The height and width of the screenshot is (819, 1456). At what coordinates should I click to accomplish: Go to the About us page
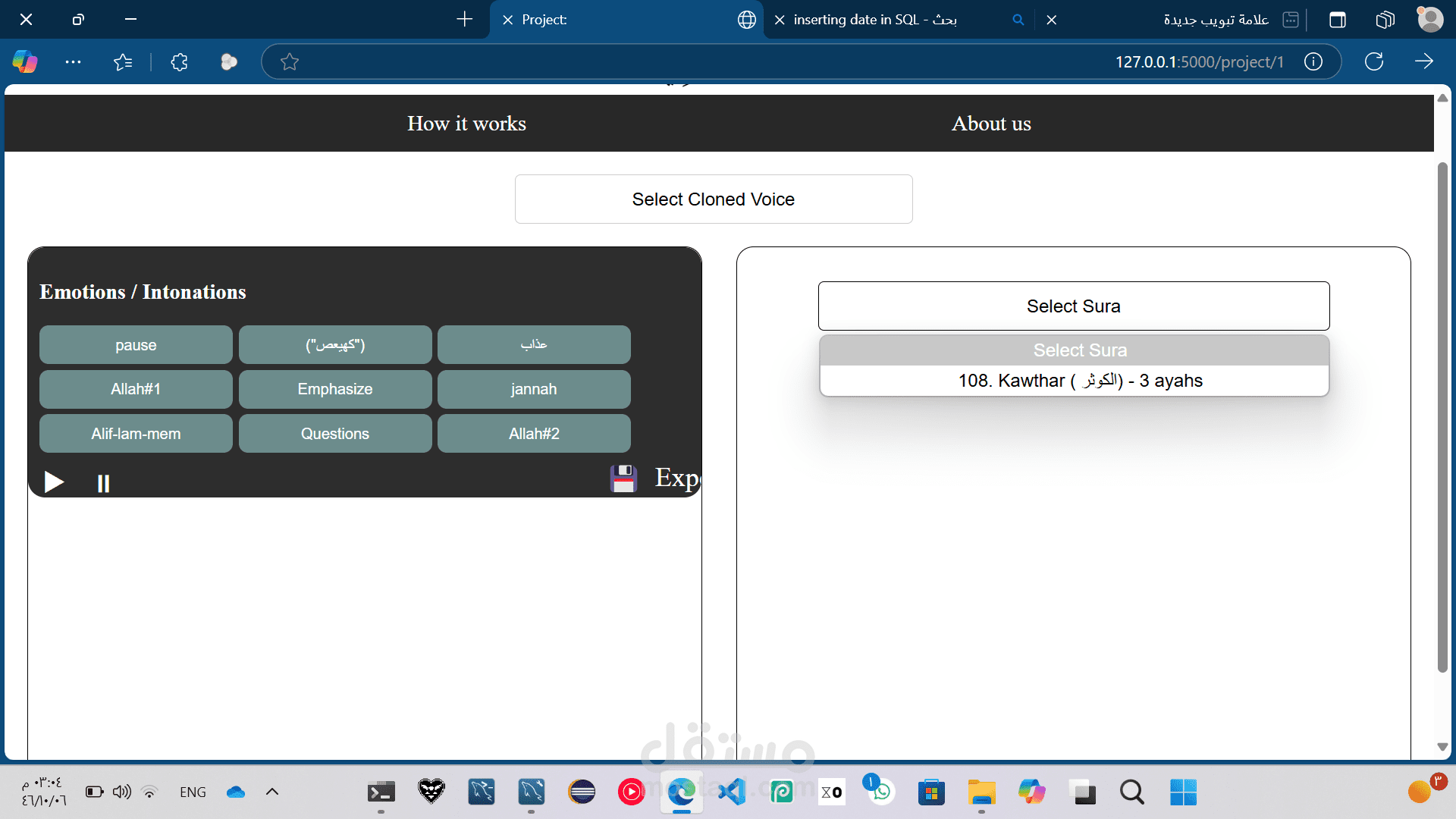click(991, 124)
